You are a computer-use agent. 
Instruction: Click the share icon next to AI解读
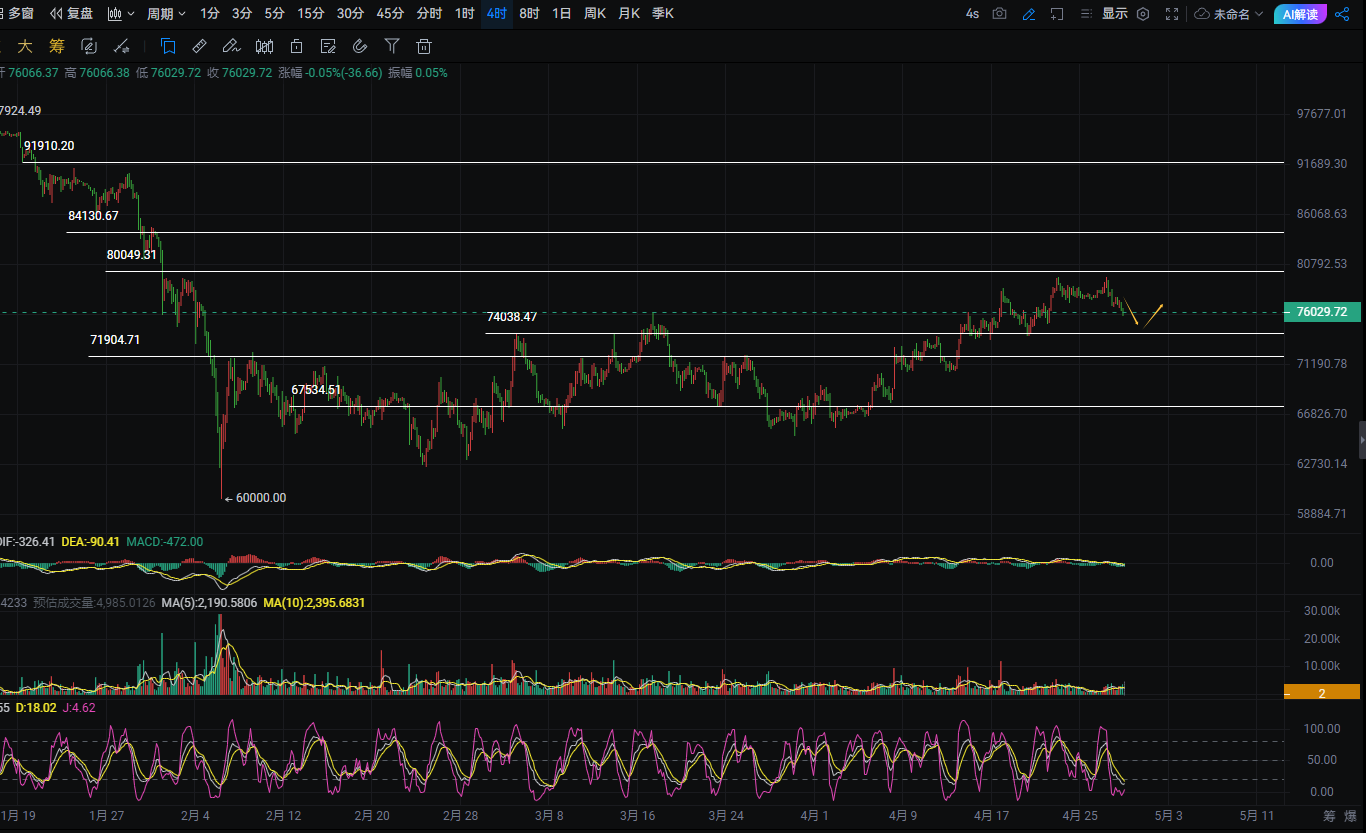pyautogui.click(x=1342, y=14)
